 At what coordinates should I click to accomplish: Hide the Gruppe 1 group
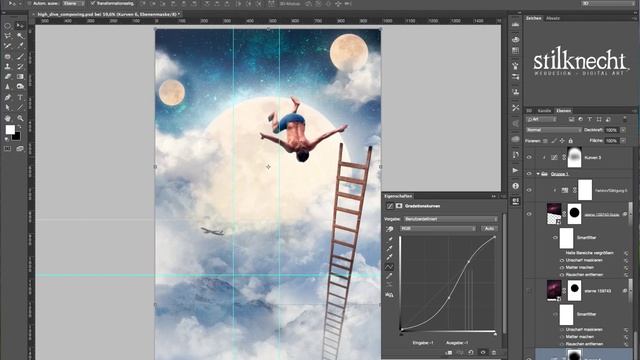[x=529, y=174]
